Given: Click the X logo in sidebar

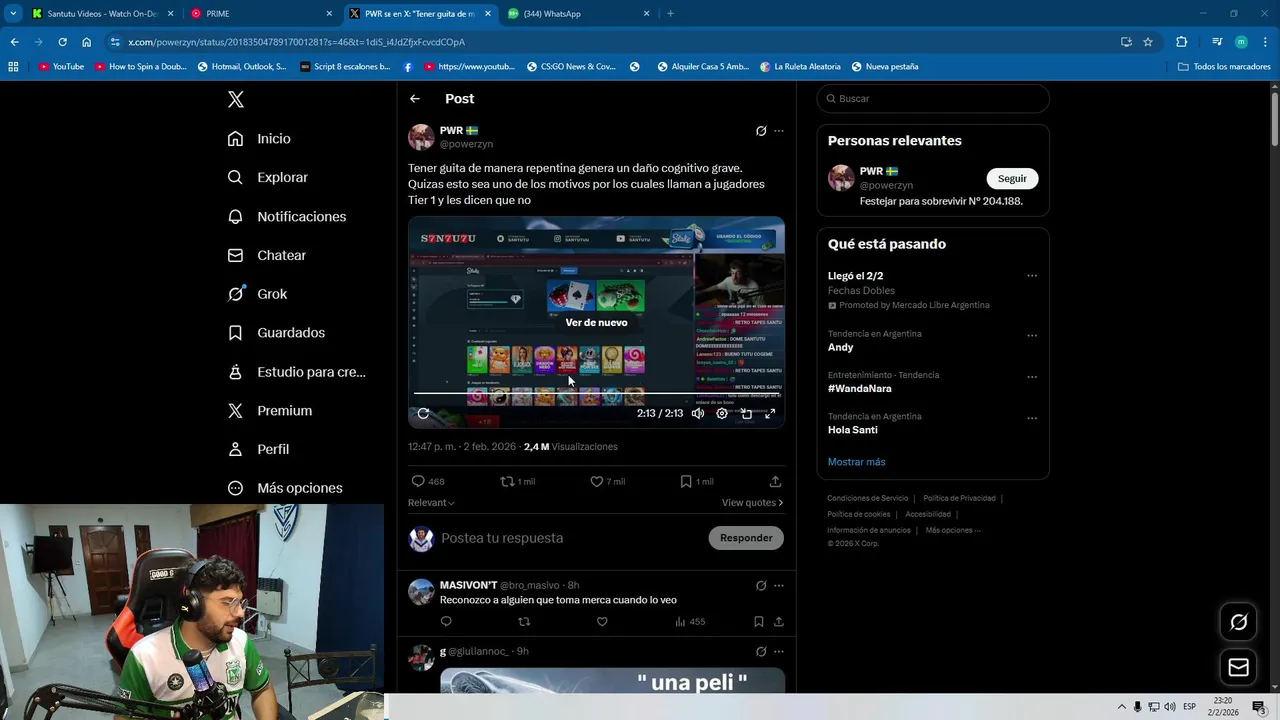Looking at the screenshot, I should pyautogui.click(x=236, y=99).
